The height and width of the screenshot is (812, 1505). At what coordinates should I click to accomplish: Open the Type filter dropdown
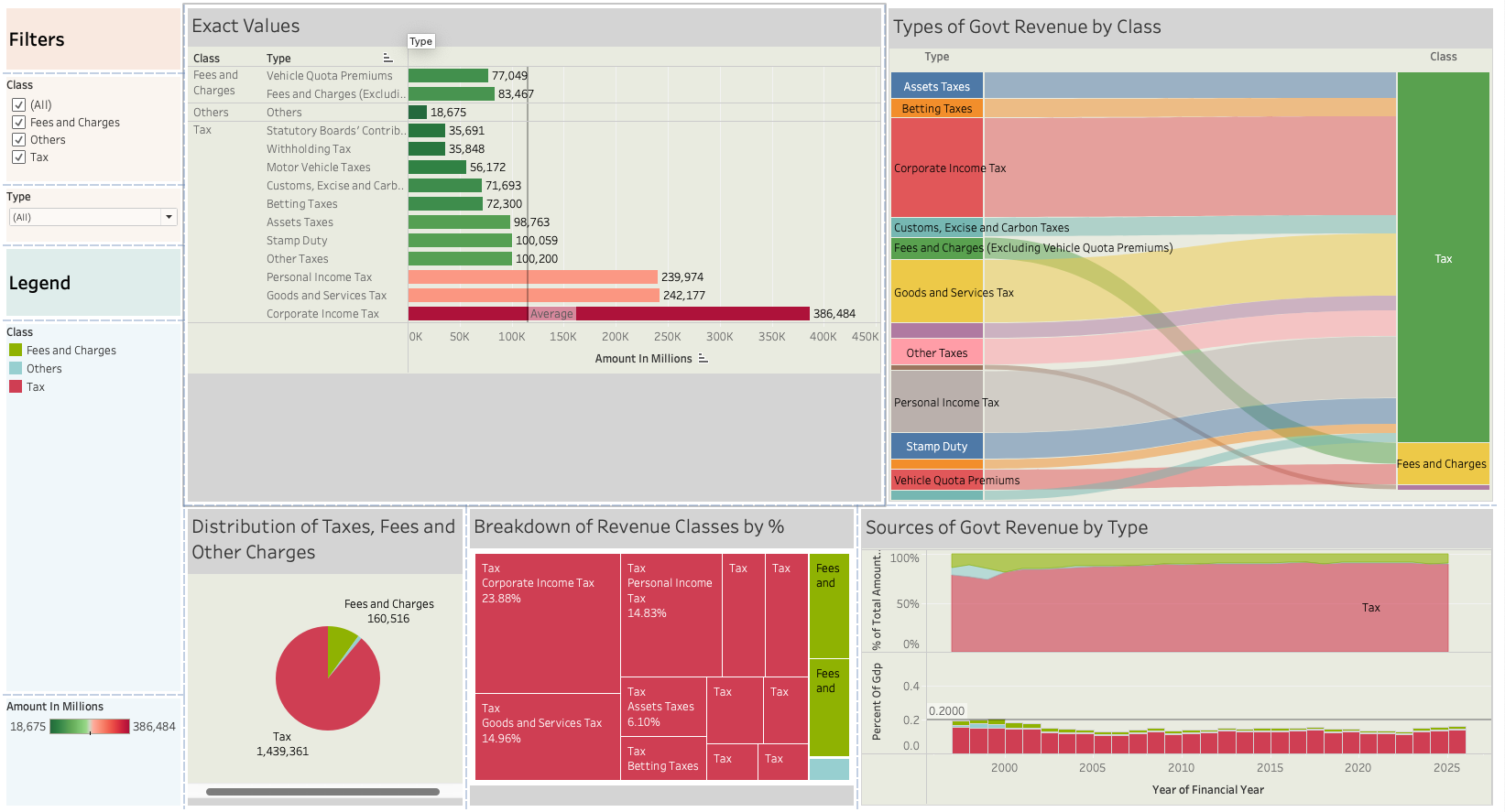(x=169, y=217)
